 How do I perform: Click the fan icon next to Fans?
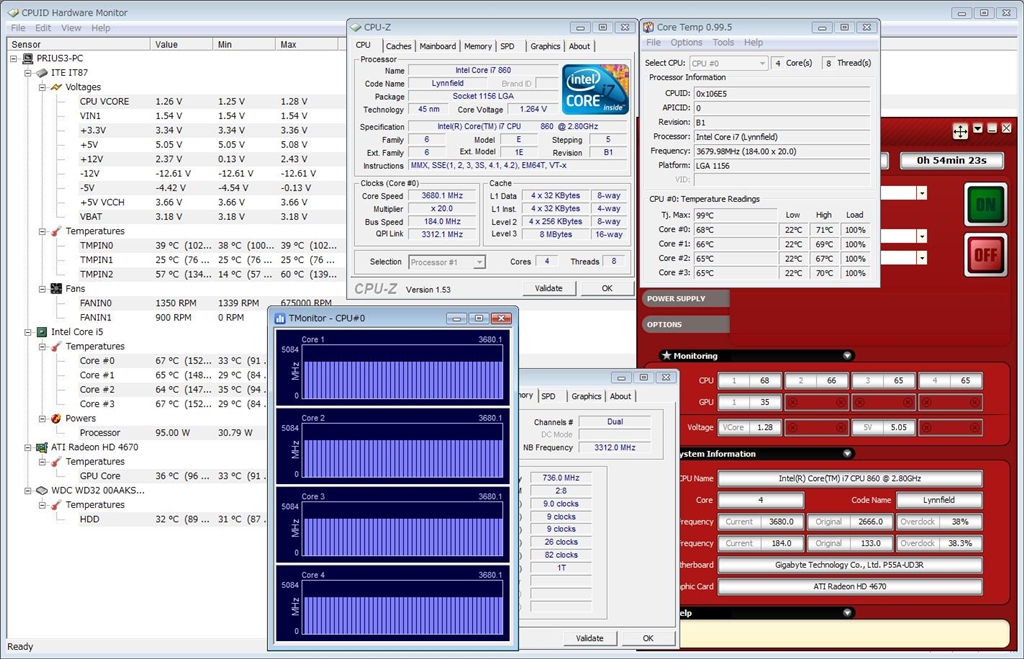click(56, 288)
